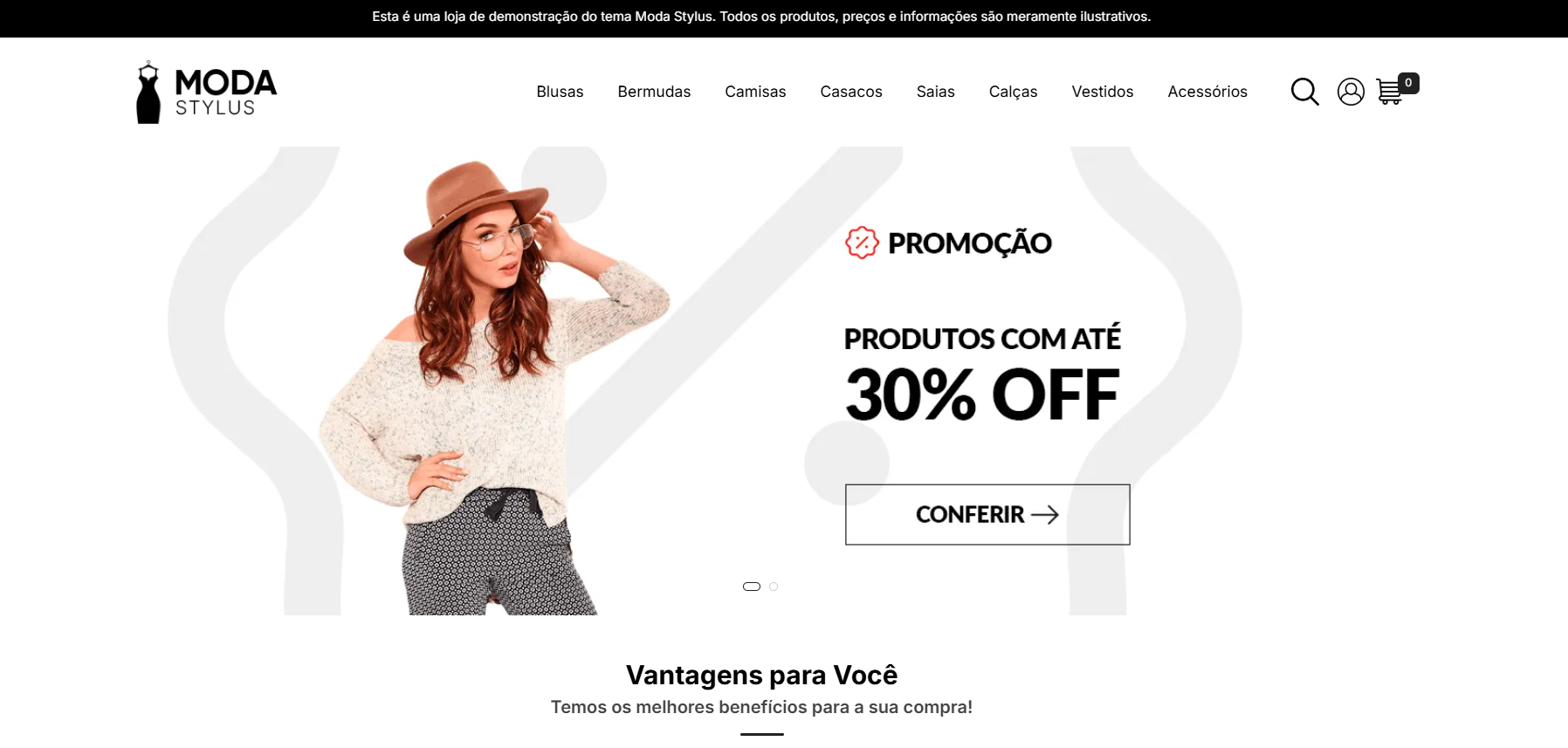Go to the Camisas menu item
Viewport: 1568px width, 748px height.
(x=755, y=92)
